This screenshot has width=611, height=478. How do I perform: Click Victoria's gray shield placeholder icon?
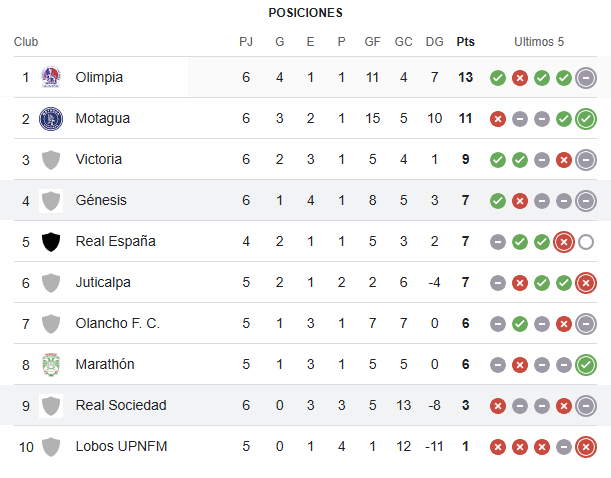50,159
